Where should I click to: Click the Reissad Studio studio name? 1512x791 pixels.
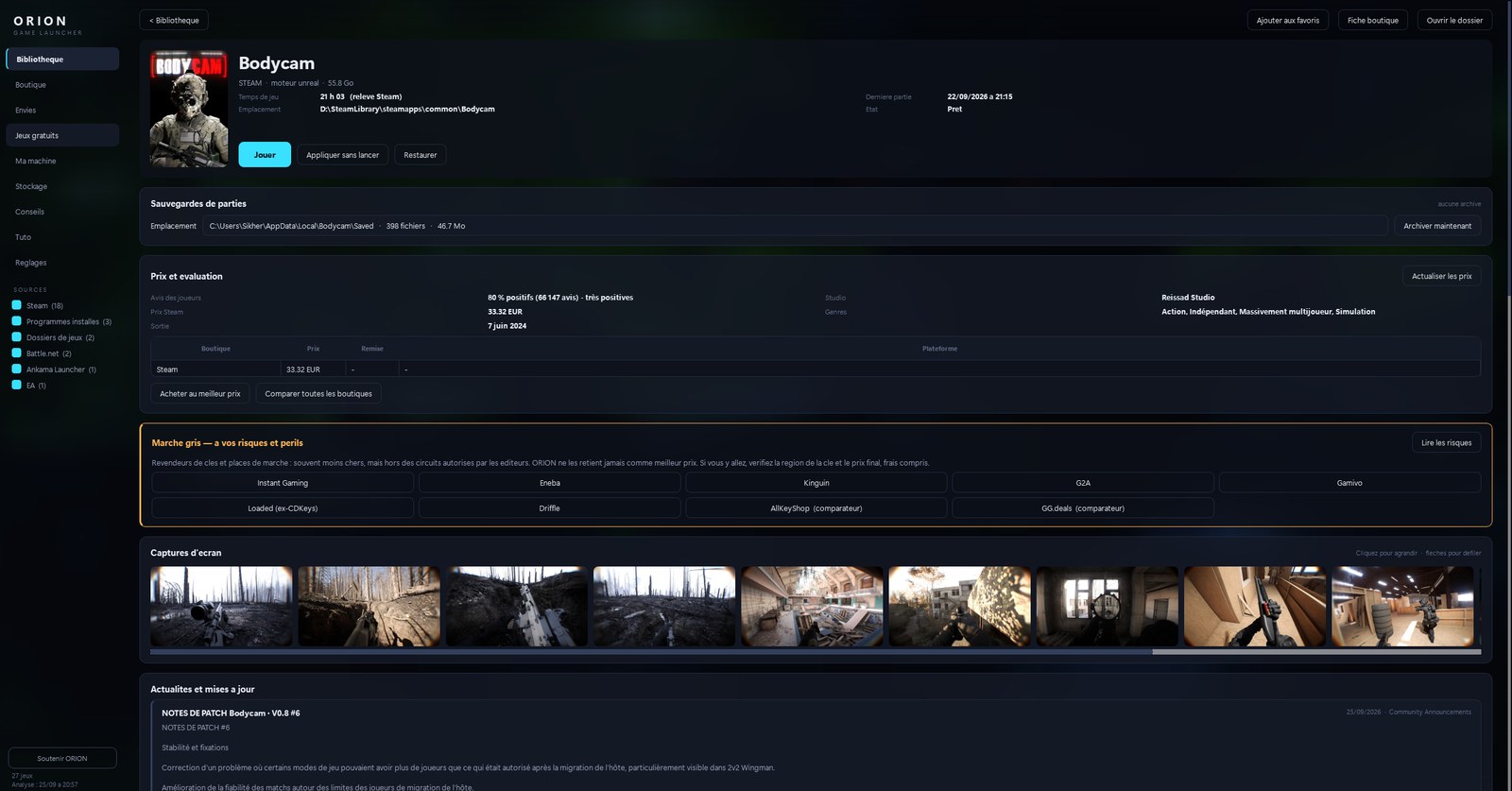tap(1188, 298)
